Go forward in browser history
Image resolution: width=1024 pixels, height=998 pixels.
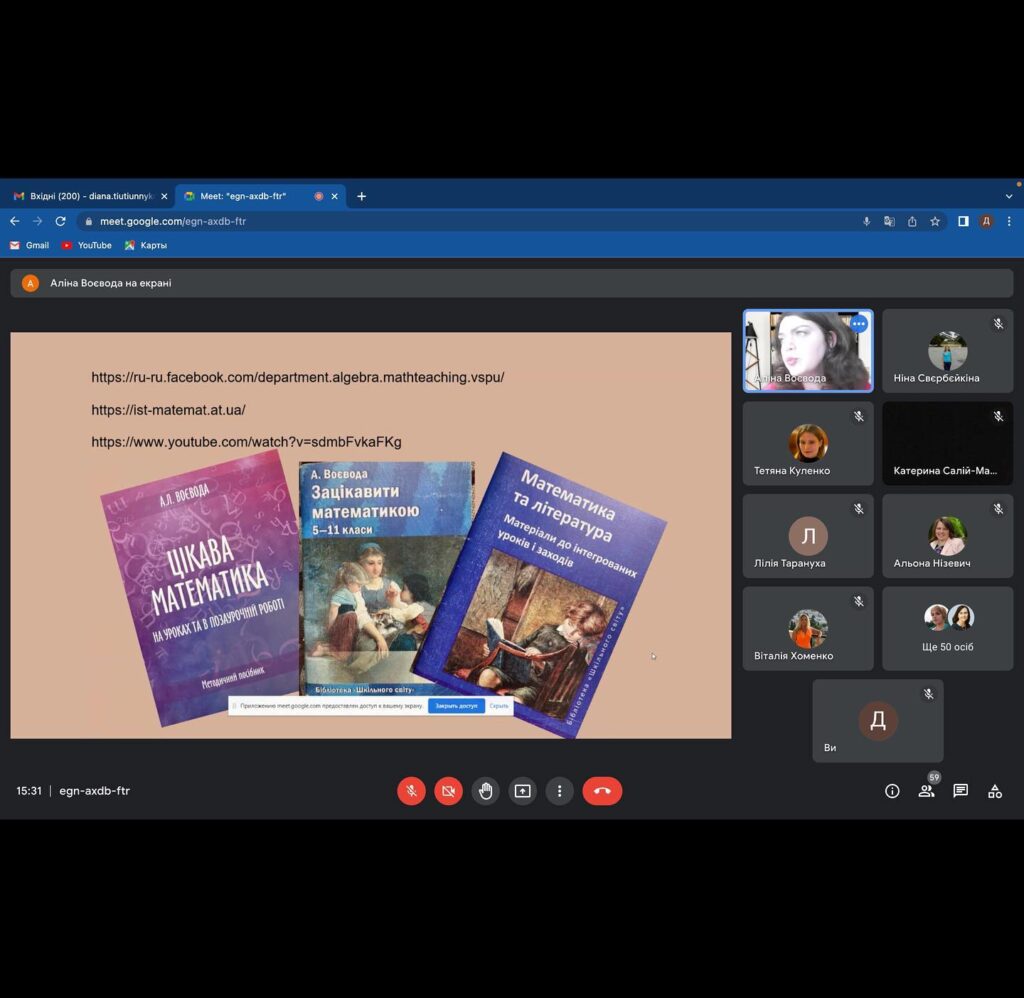pos(37,221)
